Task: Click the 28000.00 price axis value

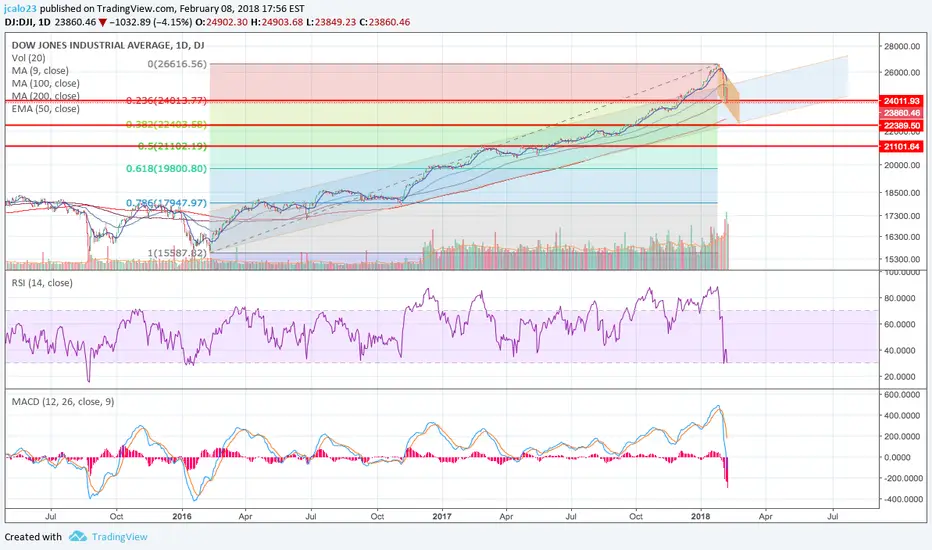Action: (x=902, y=46)
